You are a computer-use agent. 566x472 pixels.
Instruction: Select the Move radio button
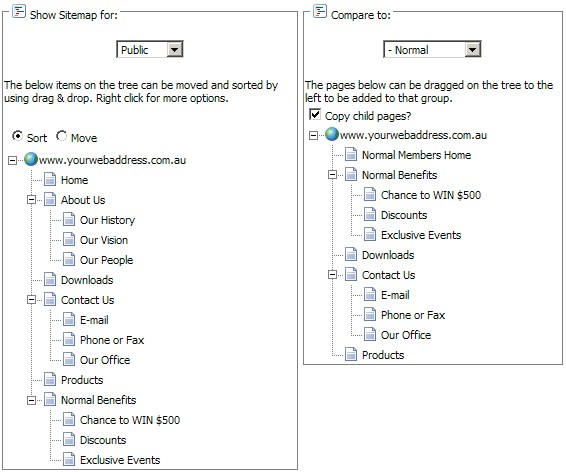tap(61, 136)
